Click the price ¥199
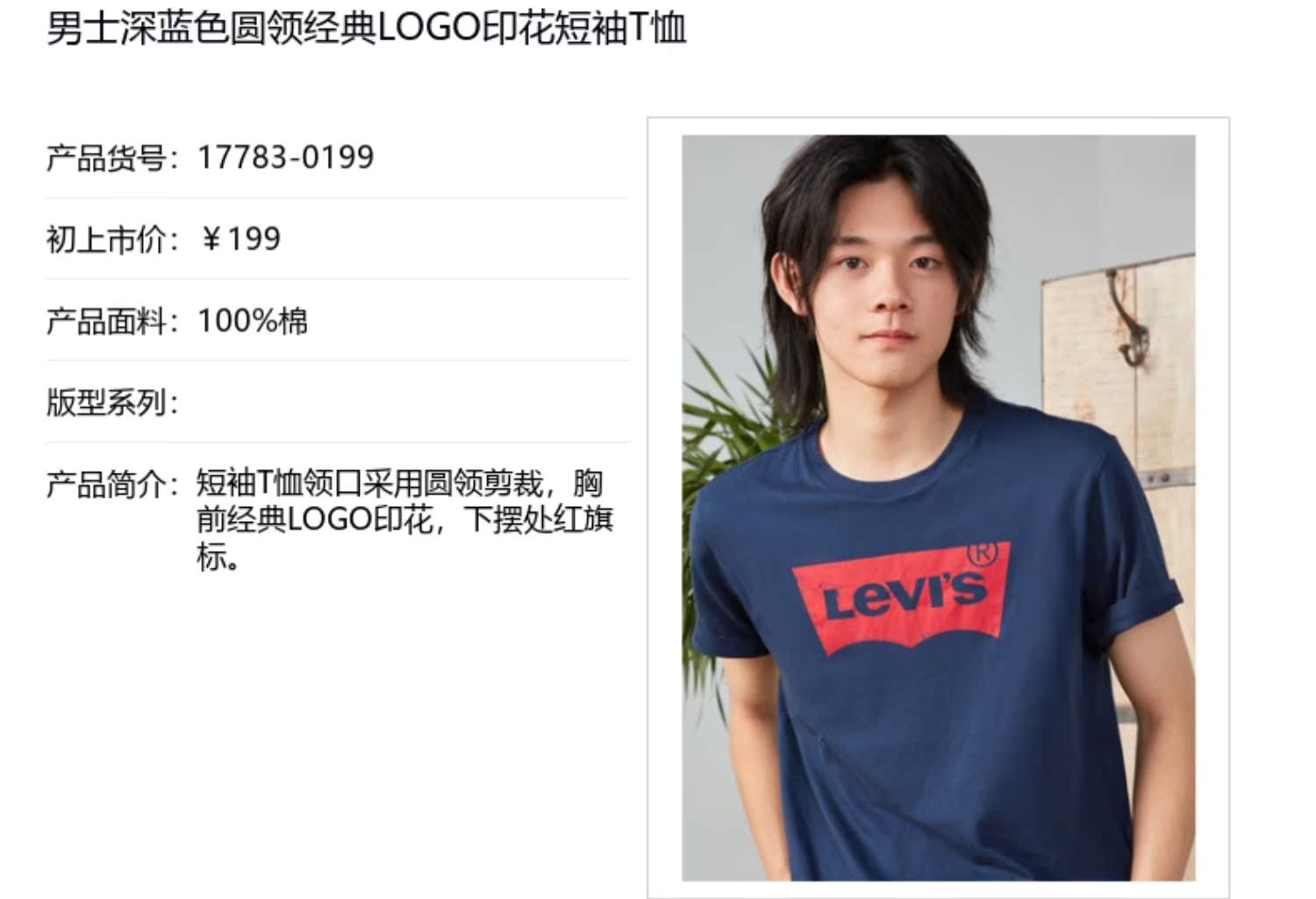Viewport: 1316px width, 899px height. click(x=240, y=239)
